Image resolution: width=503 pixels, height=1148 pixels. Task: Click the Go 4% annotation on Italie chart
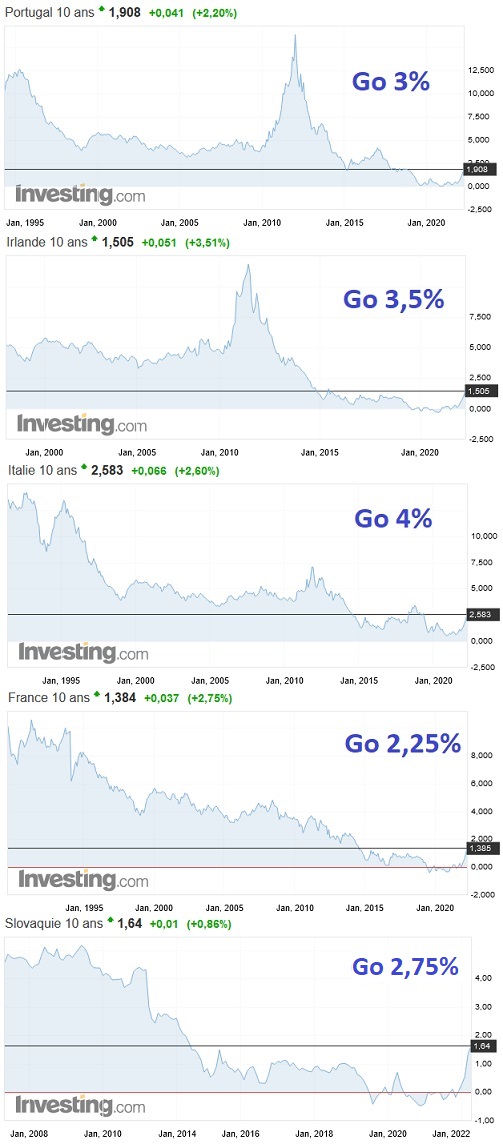[x=392, y=519]
